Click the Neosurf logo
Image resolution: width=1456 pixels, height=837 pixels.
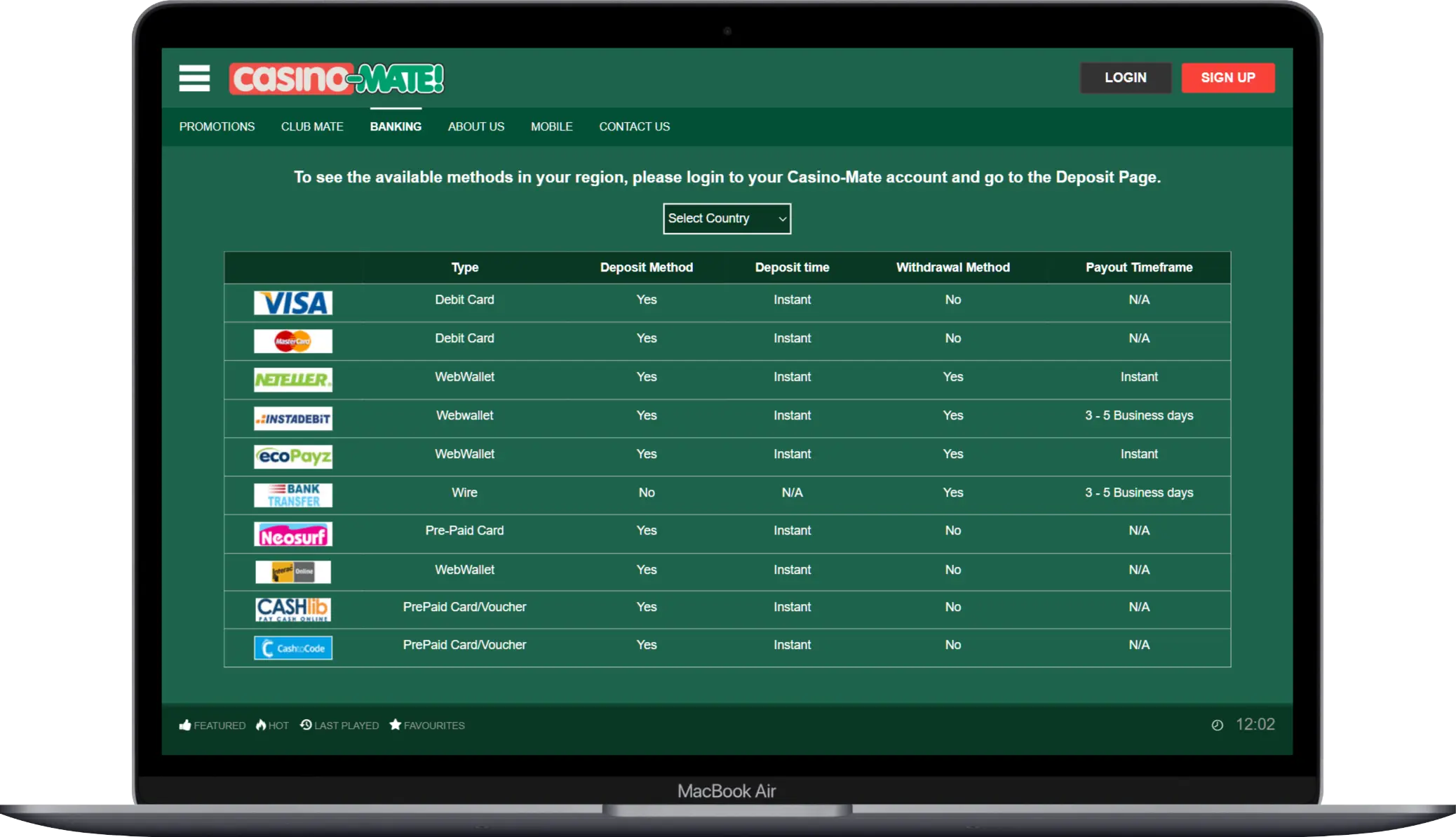(x=293, y=535)
